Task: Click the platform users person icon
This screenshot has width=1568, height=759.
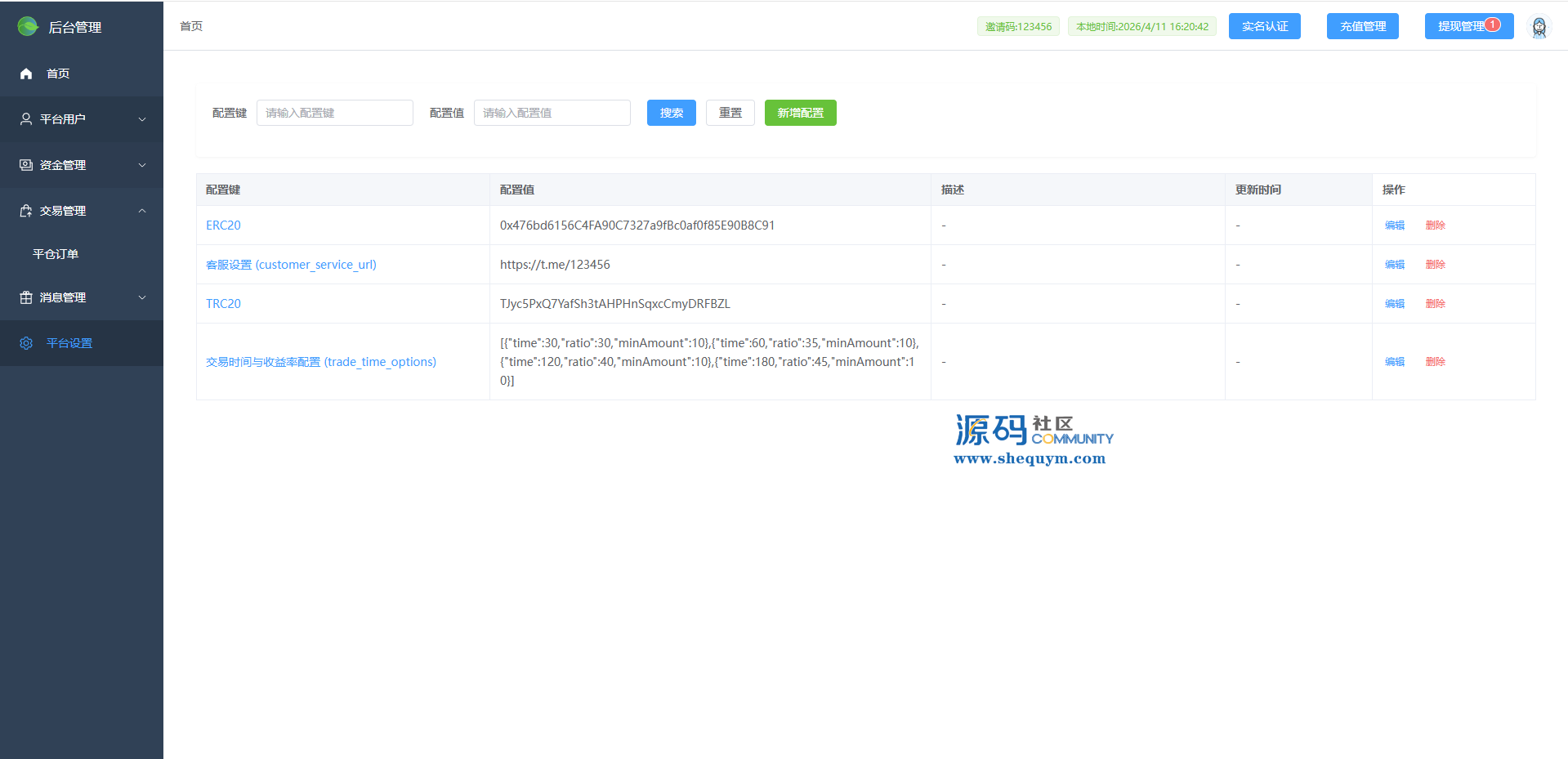Action: 26,119
